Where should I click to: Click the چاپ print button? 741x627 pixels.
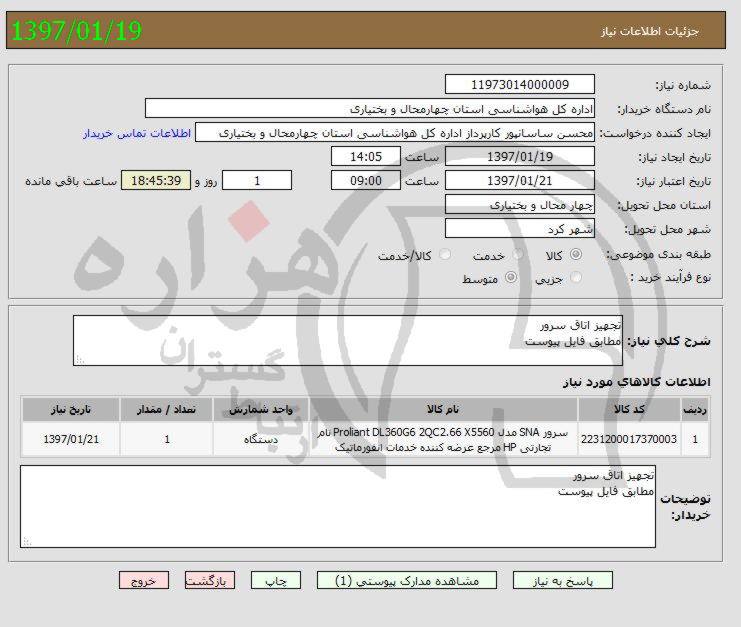tap(276, 580)
